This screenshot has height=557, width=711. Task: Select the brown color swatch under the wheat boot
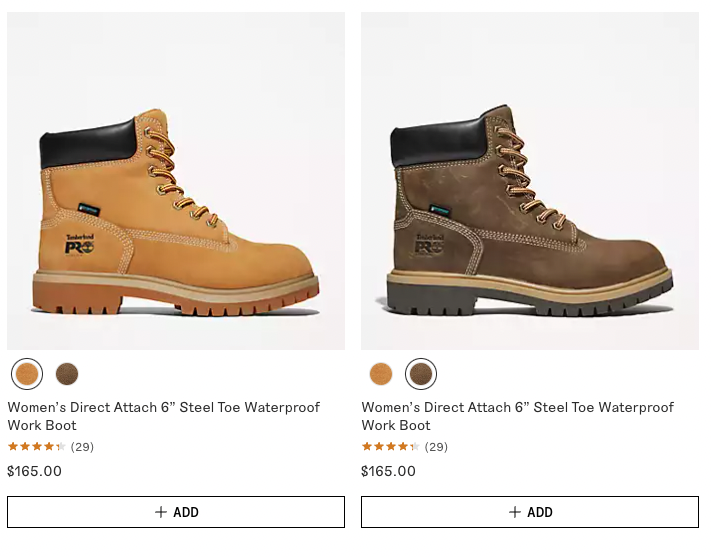click(67, 374)
